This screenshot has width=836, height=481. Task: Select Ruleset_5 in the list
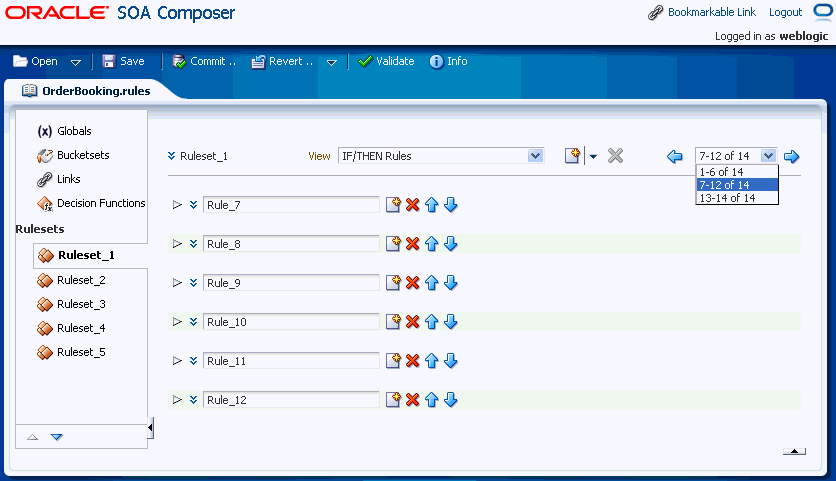tap(71, 352)
